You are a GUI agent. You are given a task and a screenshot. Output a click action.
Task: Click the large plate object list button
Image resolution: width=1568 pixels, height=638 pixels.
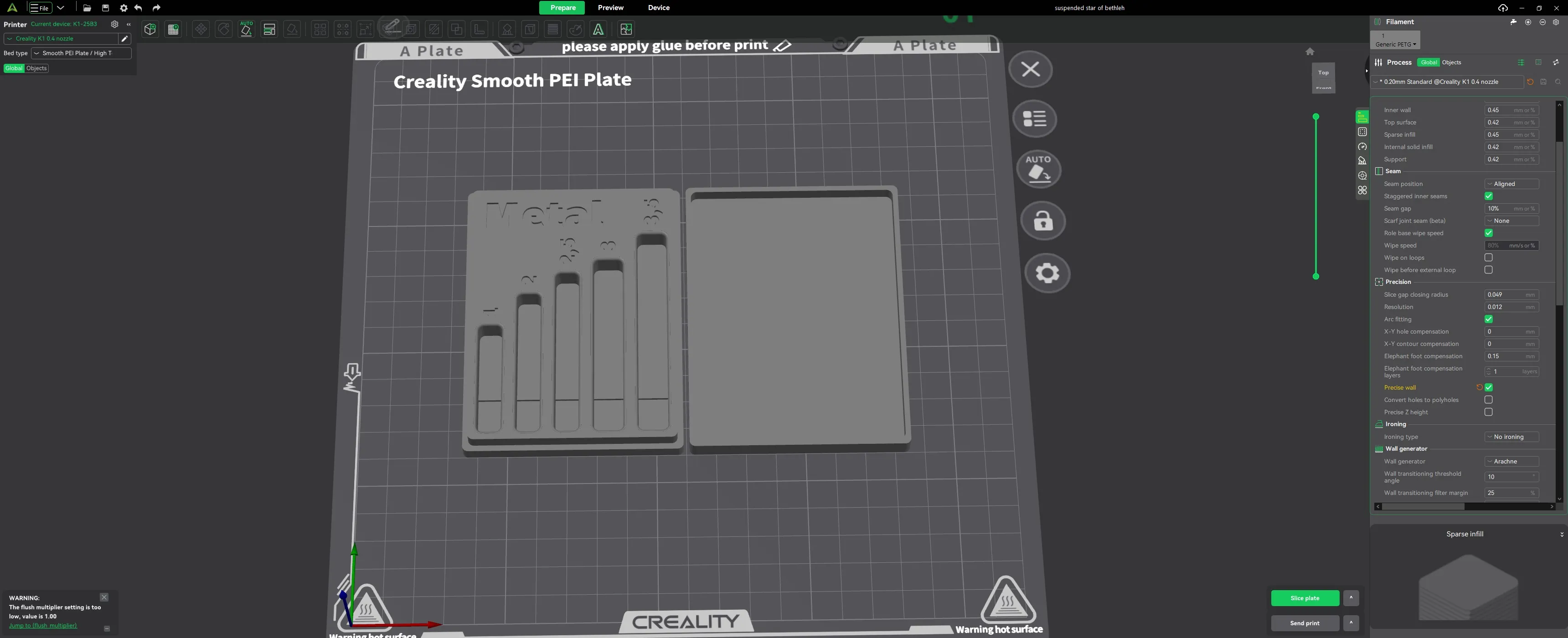click(1035, 118)
